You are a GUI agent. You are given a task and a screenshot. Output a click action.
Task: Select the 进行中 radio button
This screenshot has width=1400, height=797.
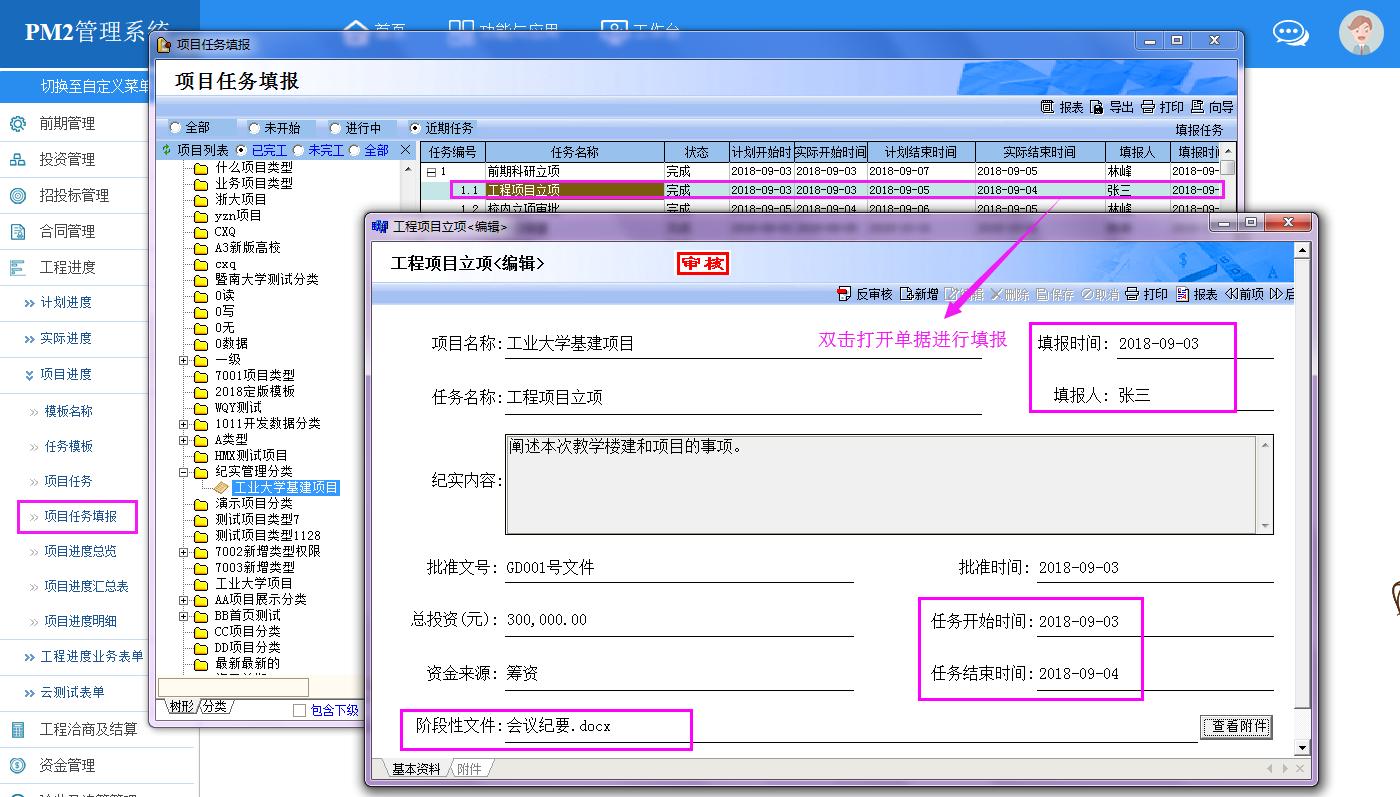335,128
